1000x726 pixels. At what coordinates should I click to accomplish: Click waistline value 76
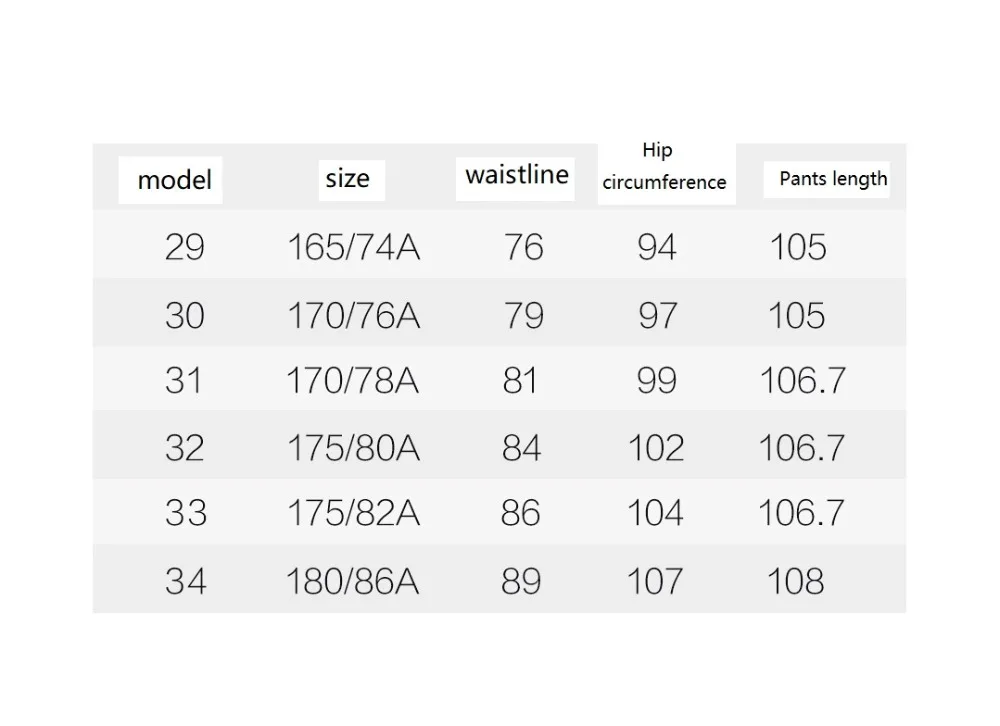(x=524, y=247)
